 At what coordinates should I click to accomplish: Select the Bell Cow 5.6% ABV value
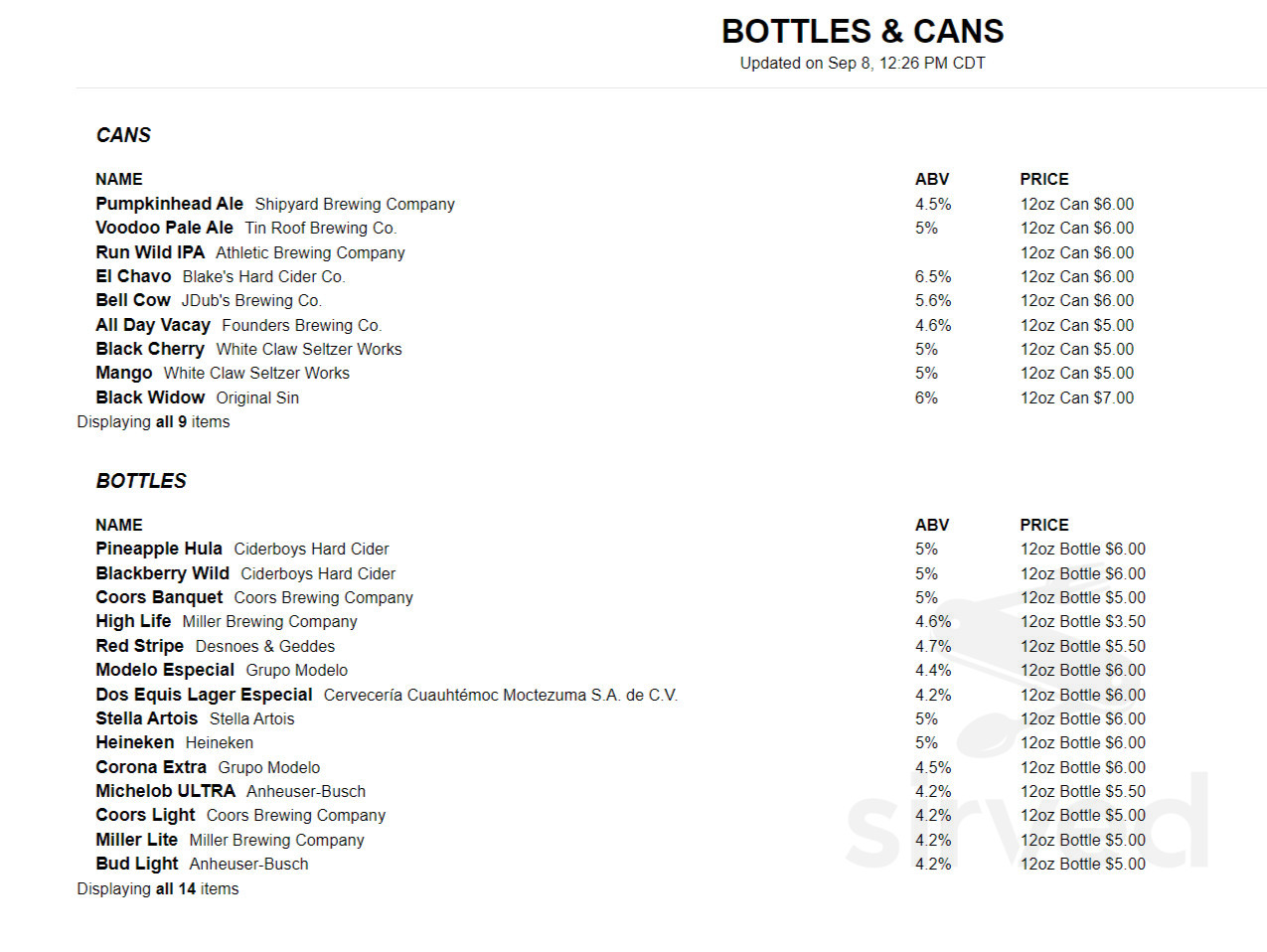click(933, 300)
